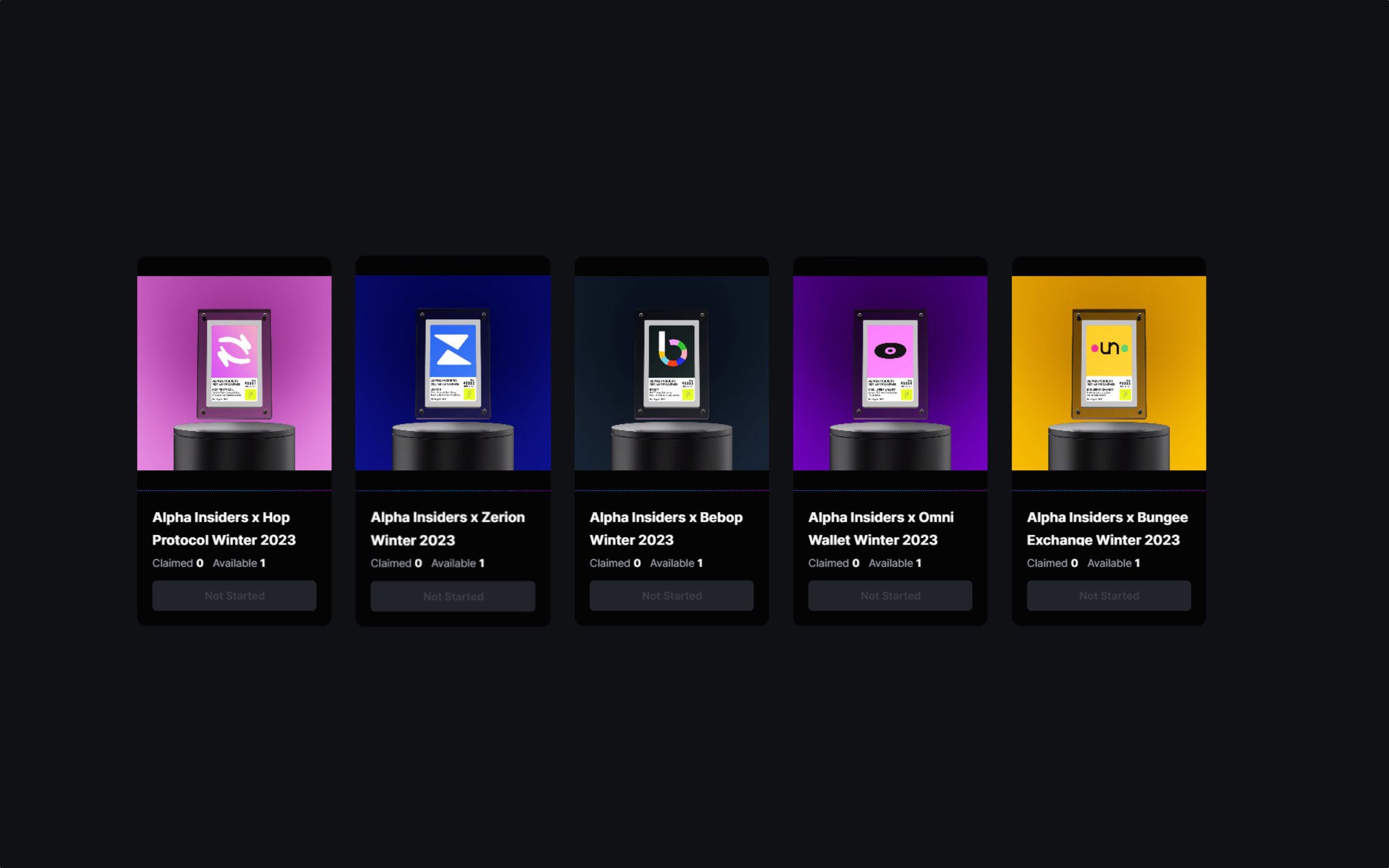Click the Bebop colorful b logo

click(x=671, y=349)
